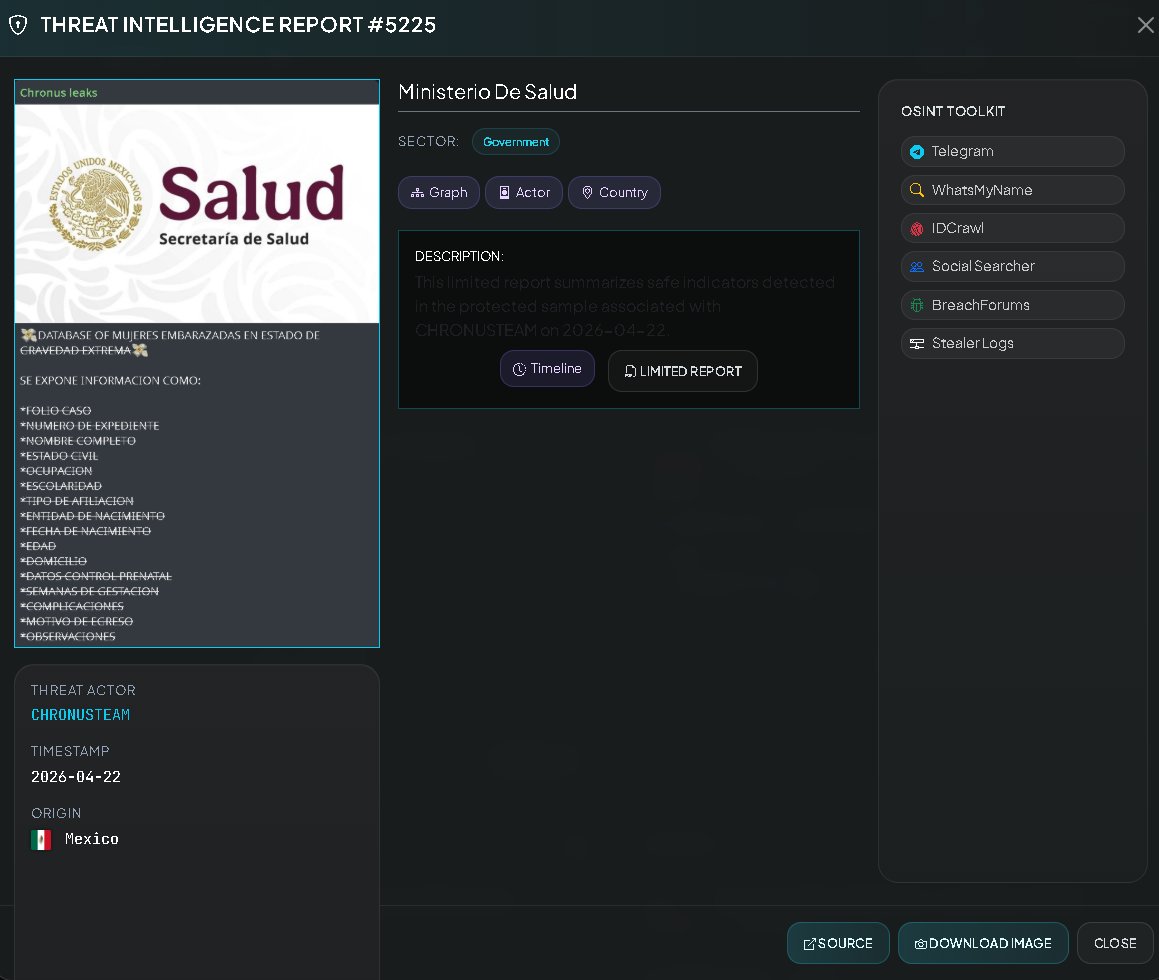Open the Actor view

[524, 193]
